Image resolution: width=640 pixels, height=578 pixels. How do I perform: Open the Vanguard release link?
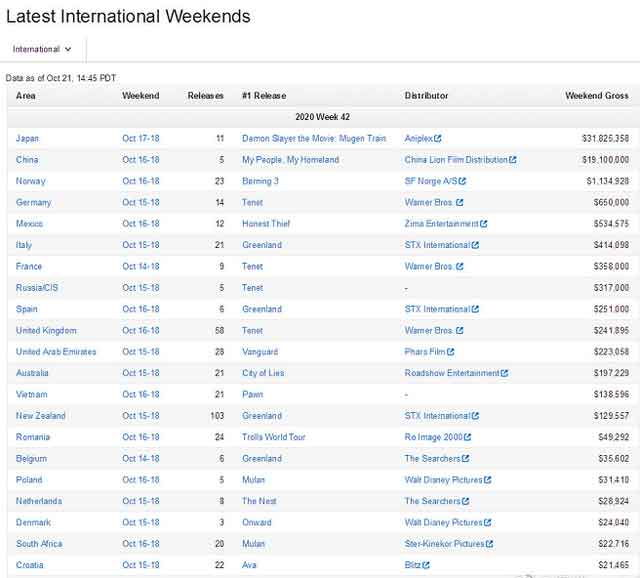click(x=260, y=352)
